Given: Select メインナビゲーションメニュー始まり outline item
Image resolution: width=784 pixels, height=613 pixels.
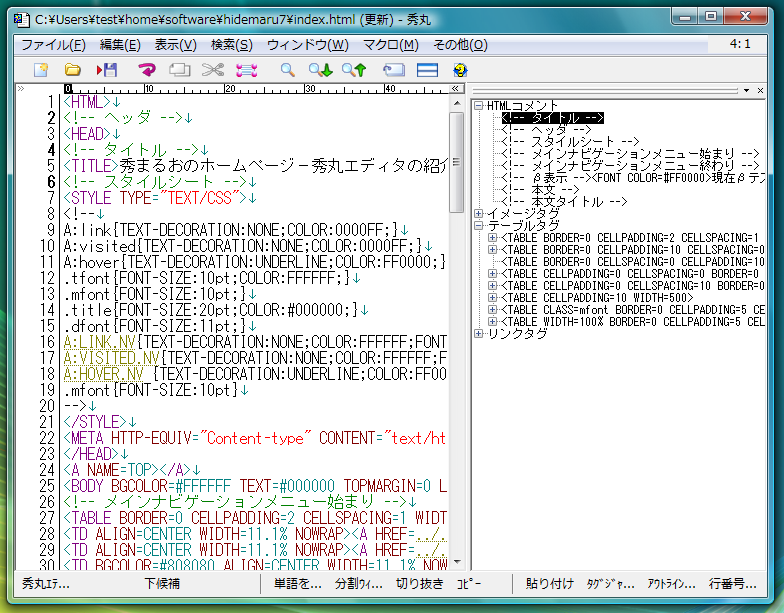Looking at the screenshot, I should [x=630, y=154].
